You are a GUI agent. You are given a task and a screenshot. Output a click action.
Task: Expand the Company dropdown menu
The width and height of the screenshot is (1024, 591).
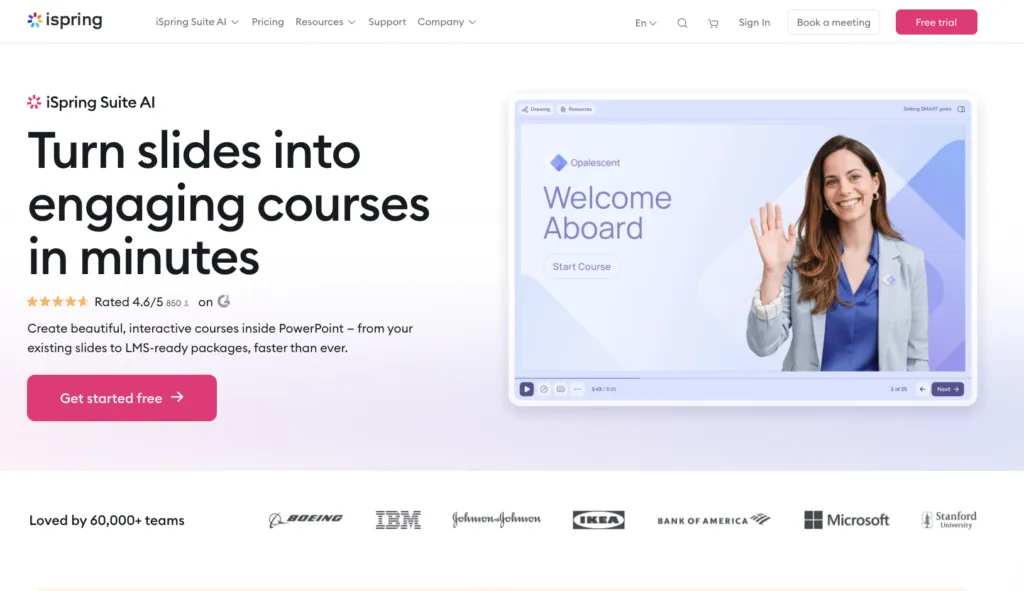447,22
